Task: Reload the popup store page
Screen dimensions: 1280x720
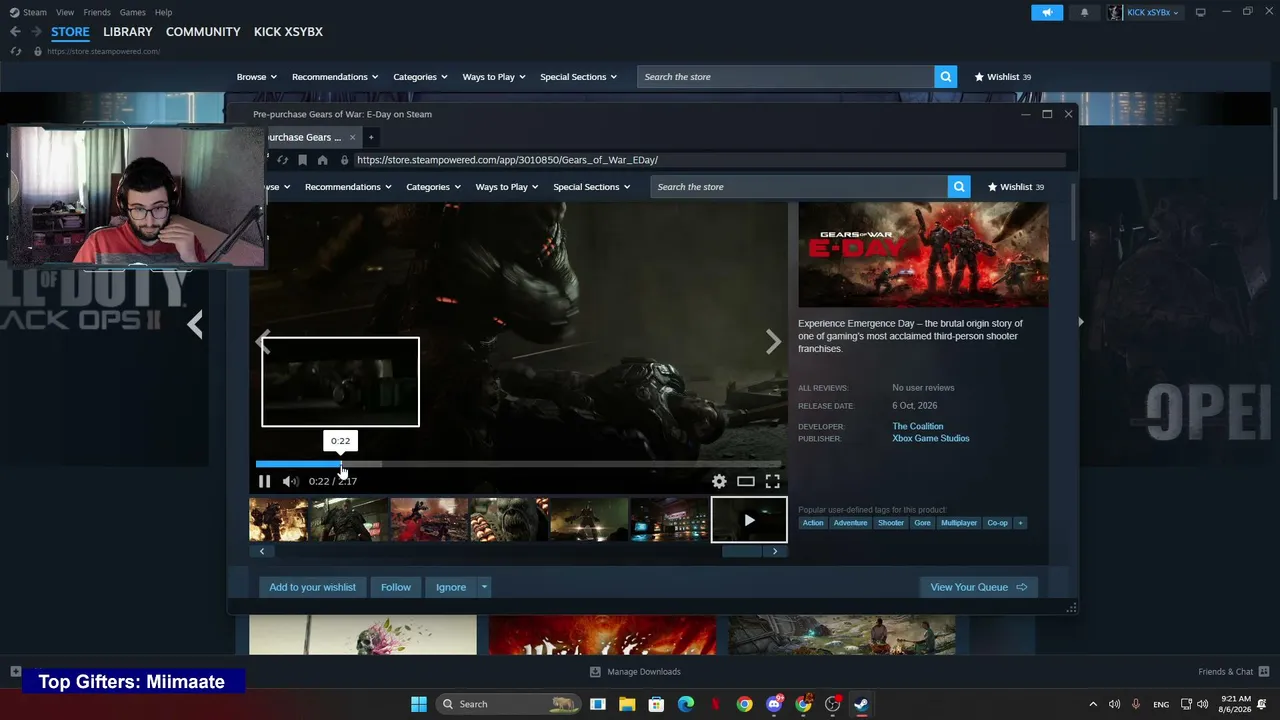Action: (282, 160)
